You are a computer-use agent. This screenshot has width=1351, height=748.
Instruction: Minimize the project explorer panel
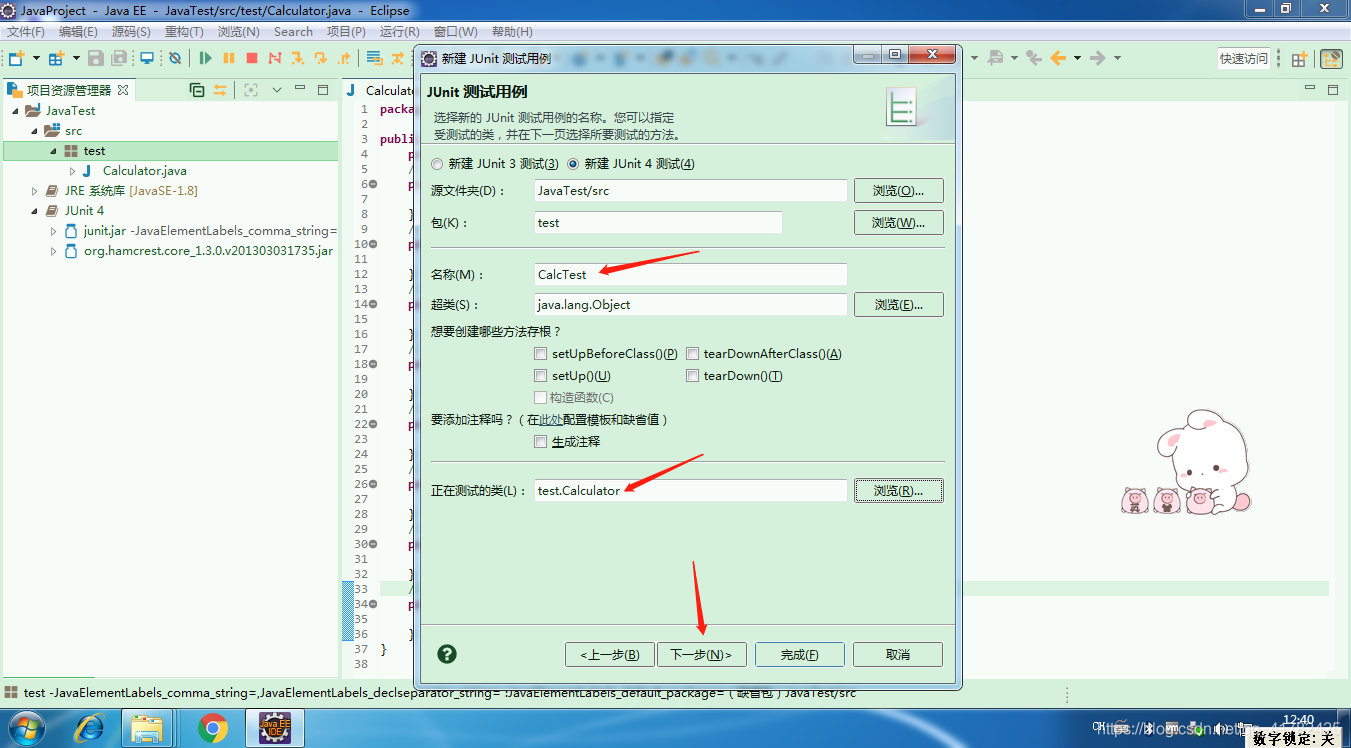(x=300, y=90)
